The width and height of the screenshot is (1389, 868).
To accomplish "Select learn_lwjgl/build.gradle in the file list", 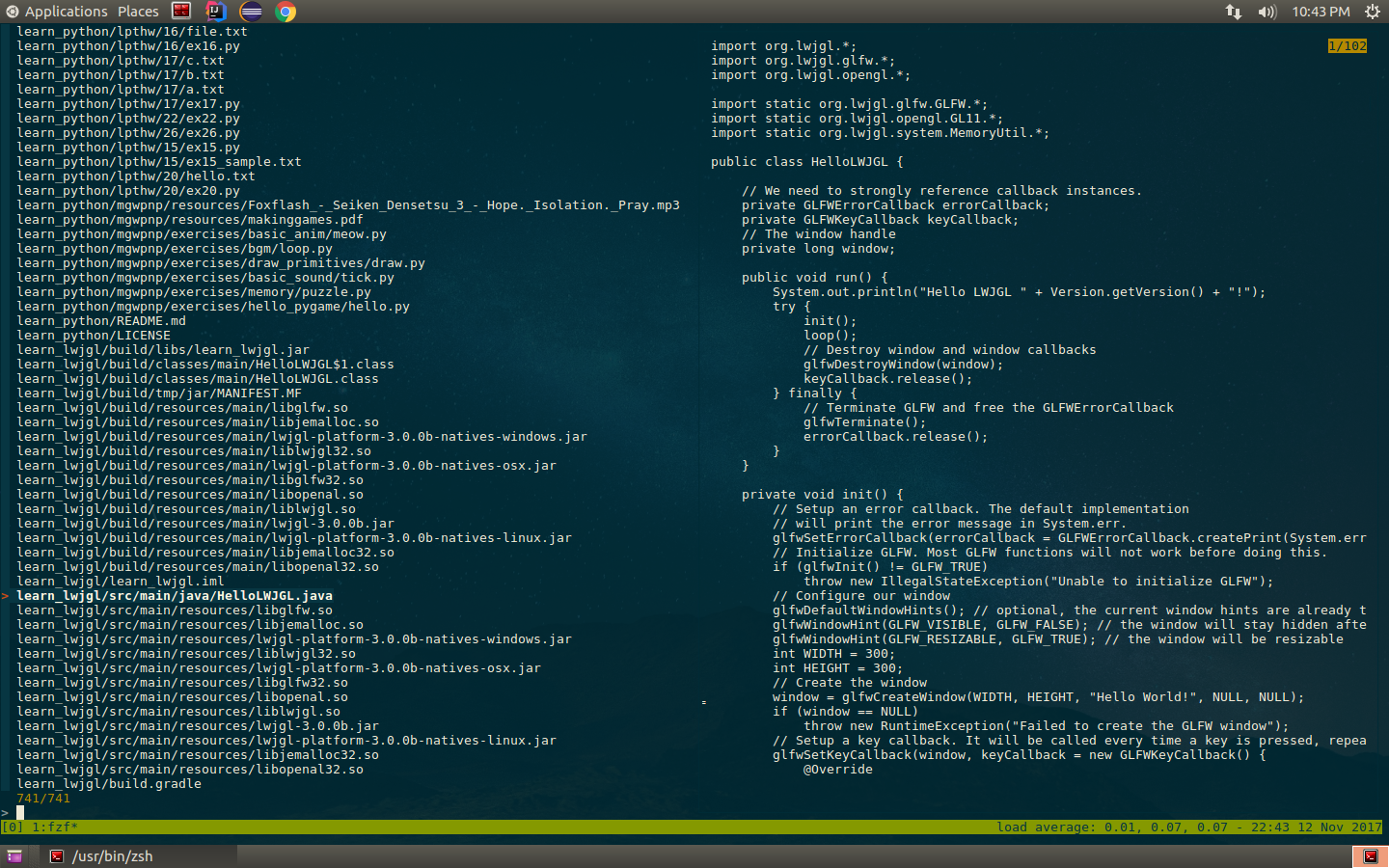I will (x=109, y=784).
